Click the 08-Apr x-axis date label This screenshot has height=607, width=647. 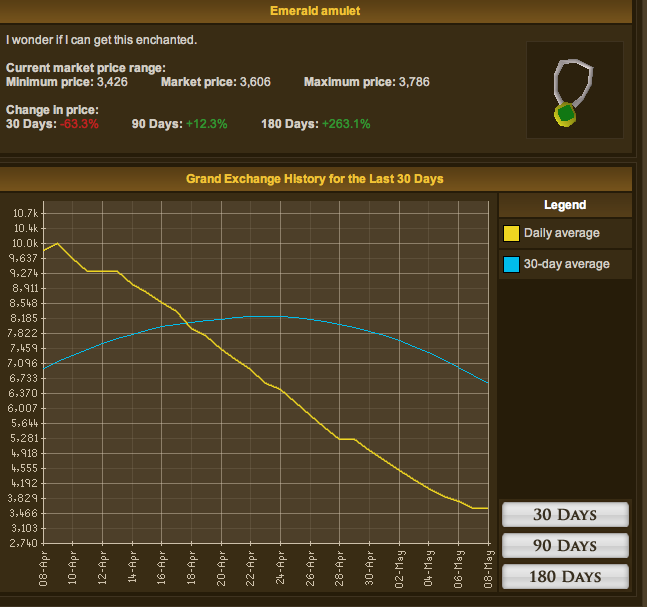(43, 568)
